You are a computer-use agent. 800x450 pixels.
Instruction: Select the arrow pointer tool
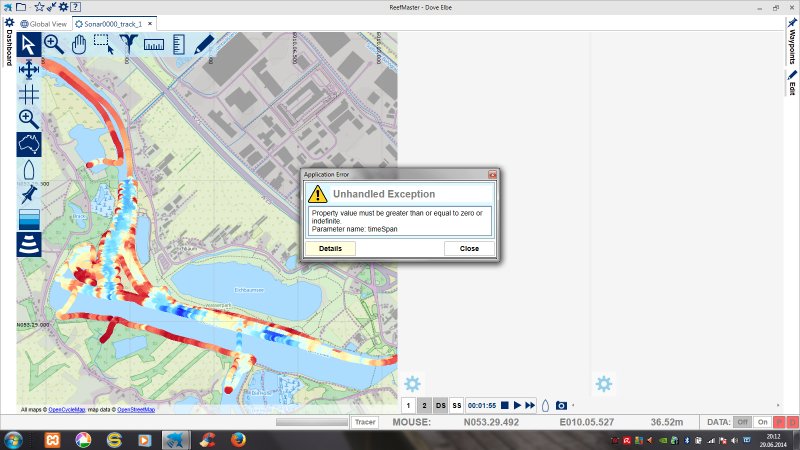click(x=29, y=43)
